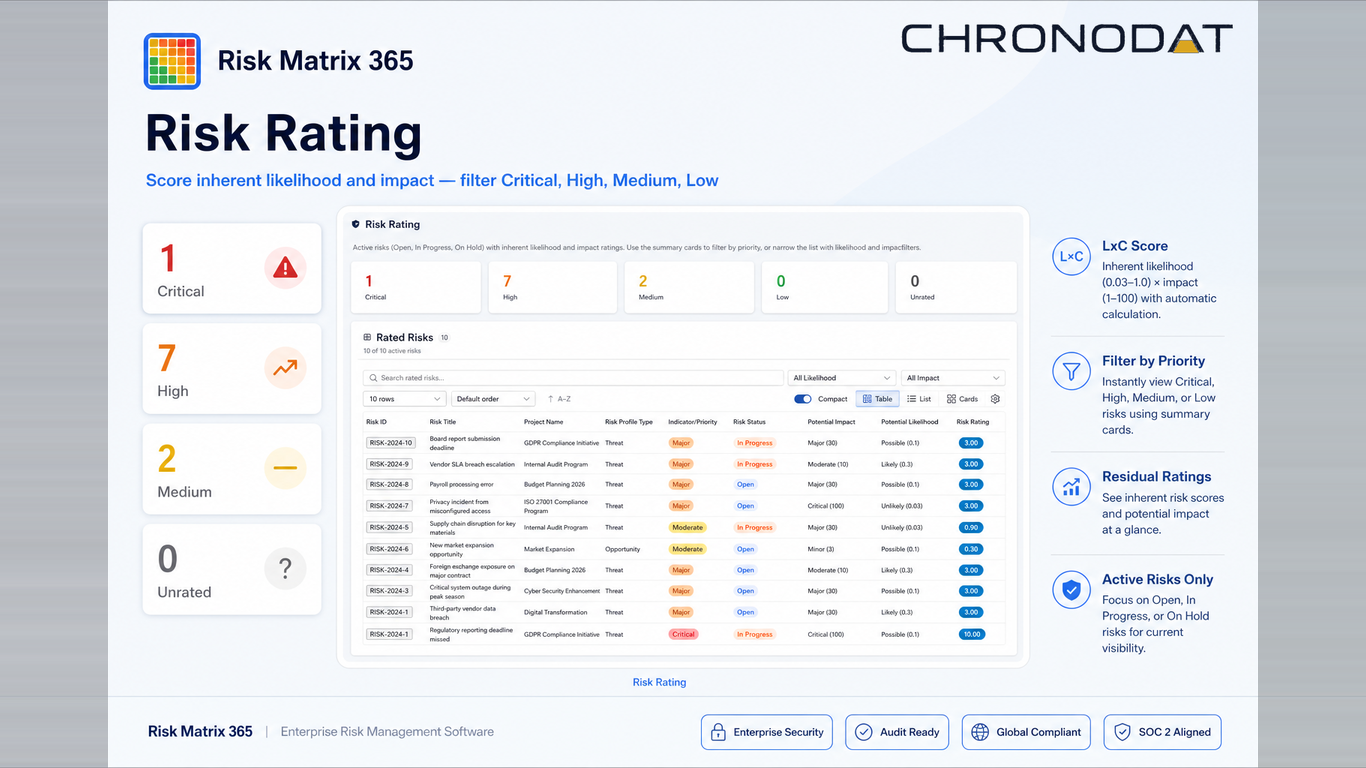Open the All Likelihood dropdown
Image resolution: width=1366 pixels, height=768 pixels.
pyautogui.click(x=842, y=378)
